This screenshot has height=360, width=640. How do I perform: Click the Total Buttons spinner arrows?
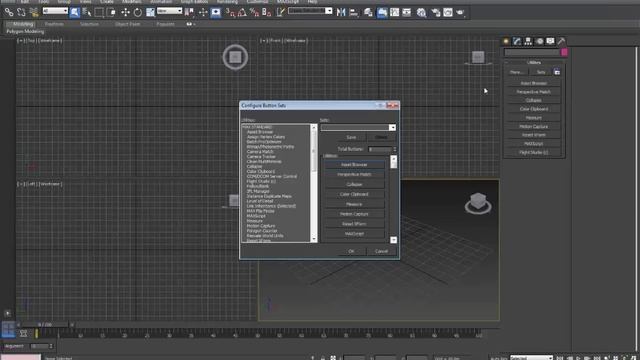click(x=395, y=149)
